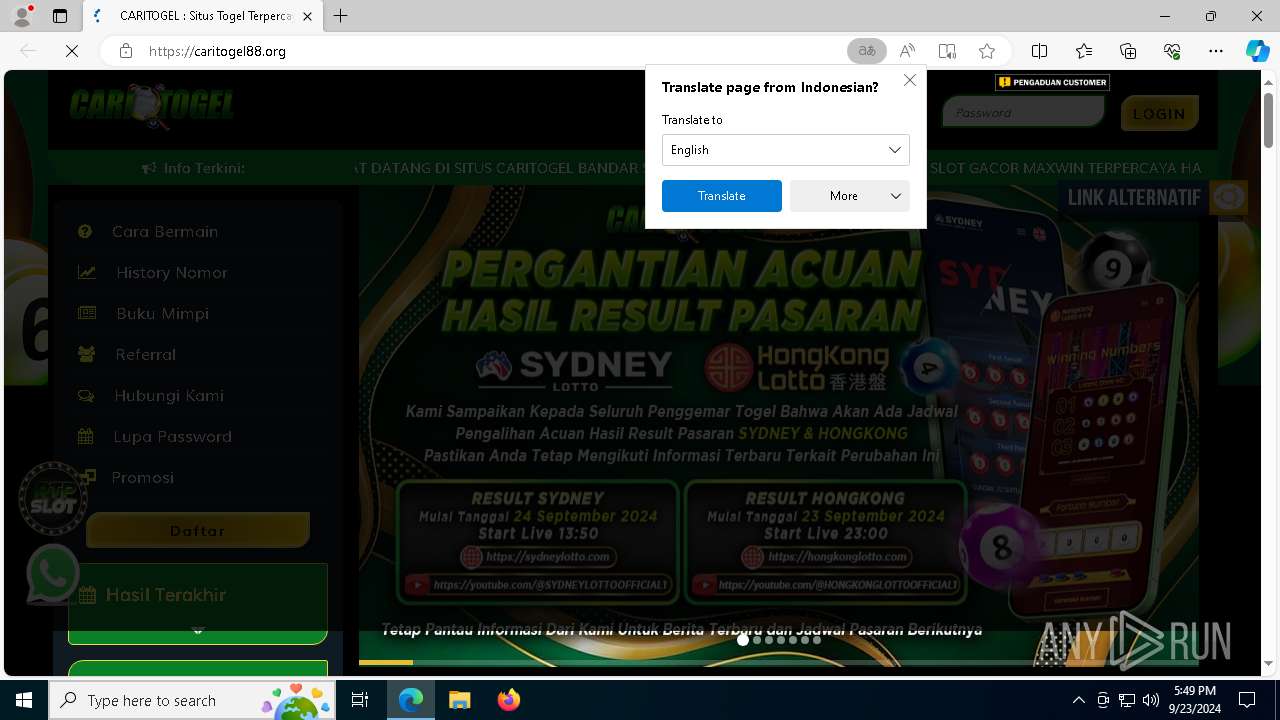
Task: Open Referral menu item
Action: (x=145, y=354)
